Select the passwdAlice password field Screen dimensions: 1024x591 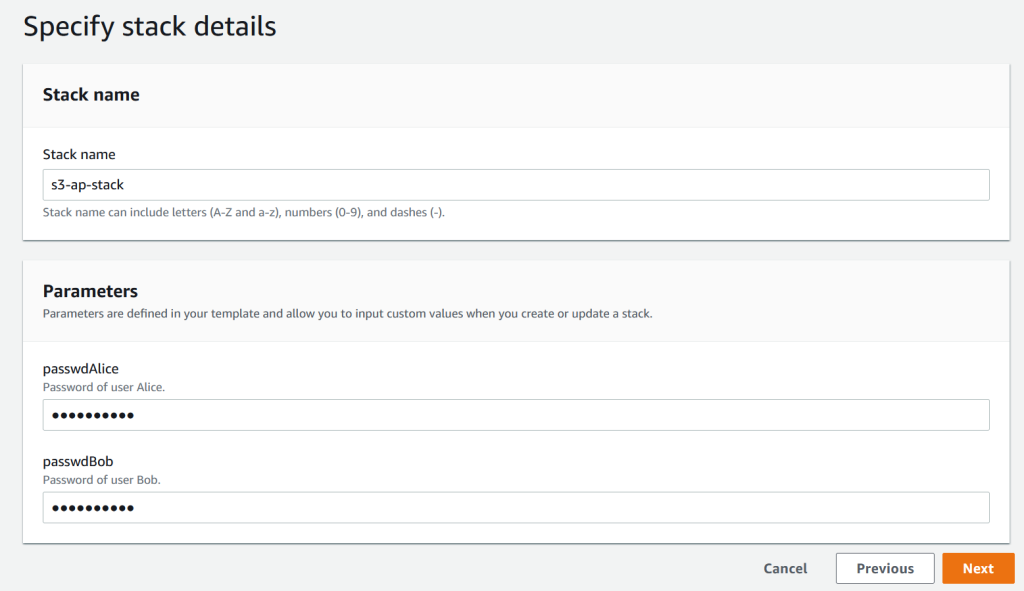(x=515, y=414)
